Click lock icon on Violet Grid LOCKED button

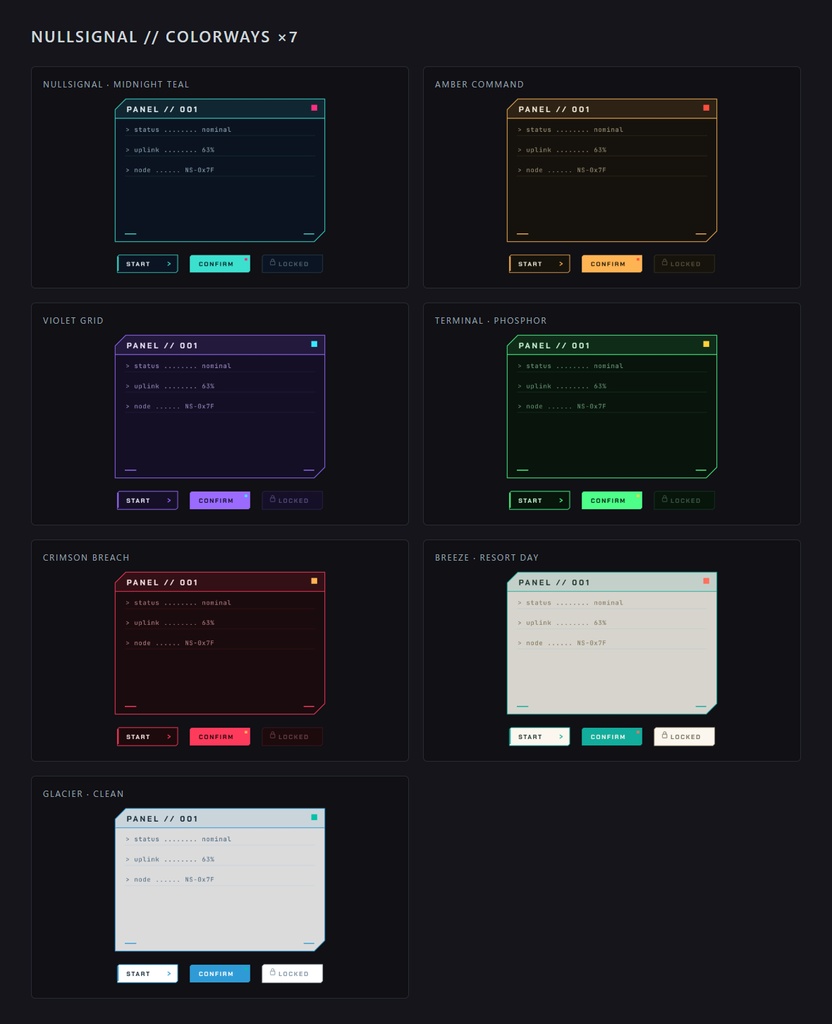click(x=272, y=499)
